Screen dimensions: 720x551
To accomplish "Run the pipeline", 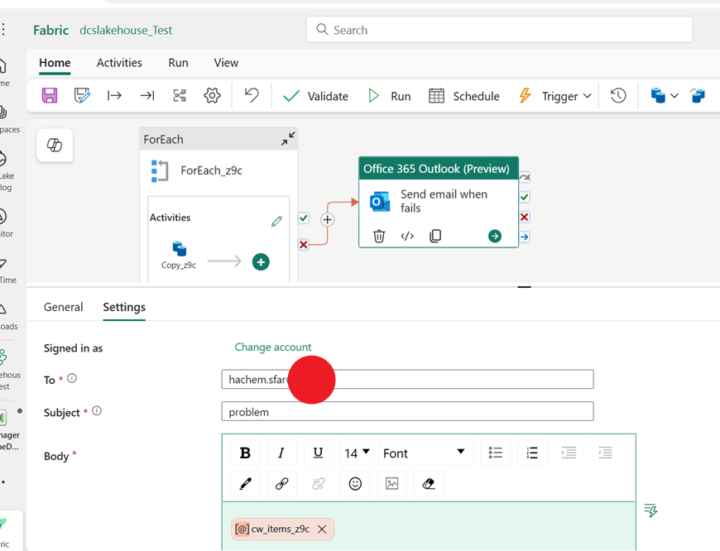I will tap(389, 96).
